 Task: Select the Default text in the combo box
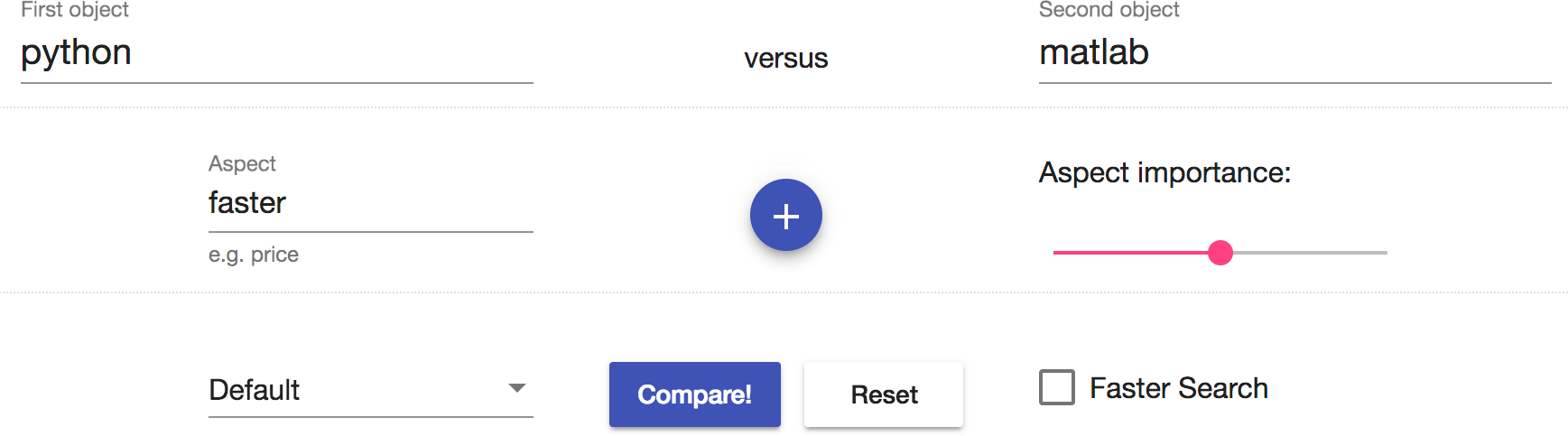254,390
